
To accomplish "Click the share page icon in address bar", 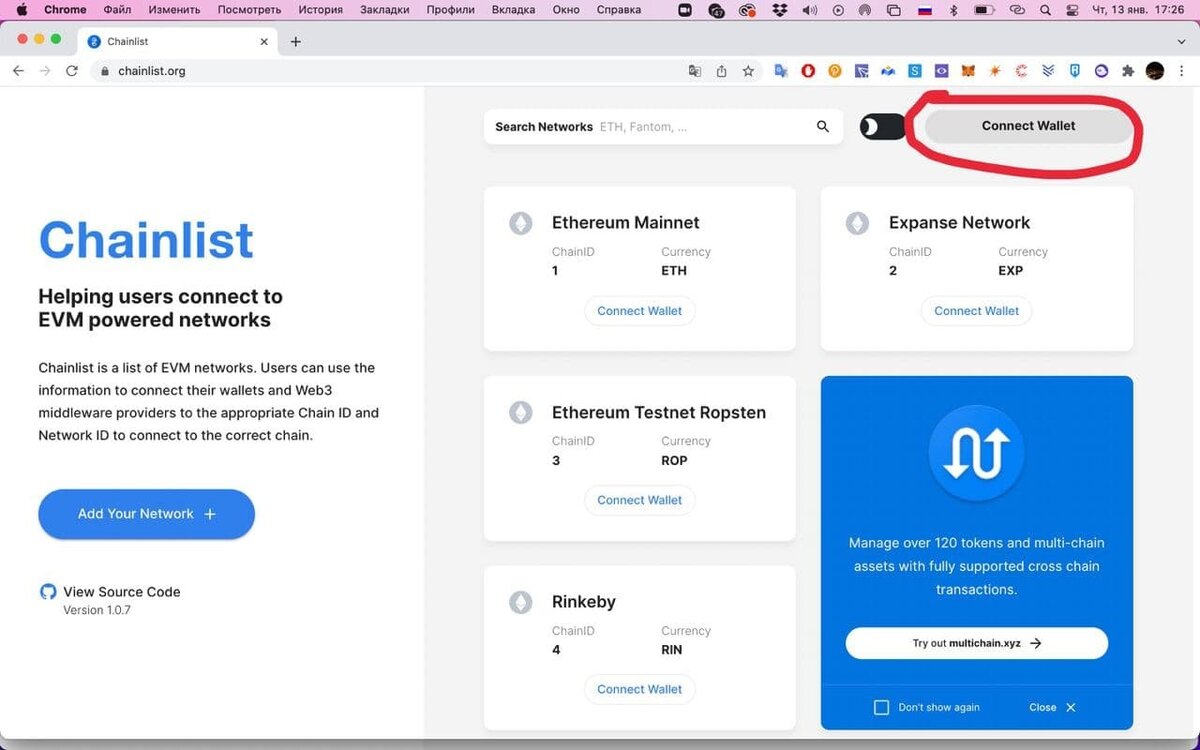I will point(721,71).
